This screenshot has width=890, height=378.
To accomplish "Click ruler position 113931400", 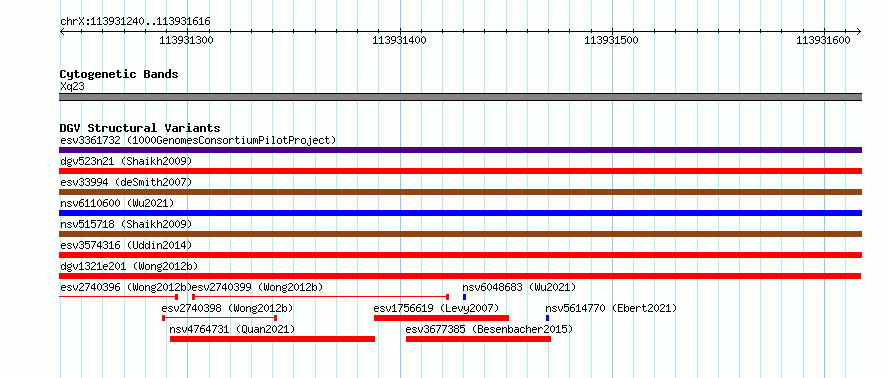I will coord(399,40).
